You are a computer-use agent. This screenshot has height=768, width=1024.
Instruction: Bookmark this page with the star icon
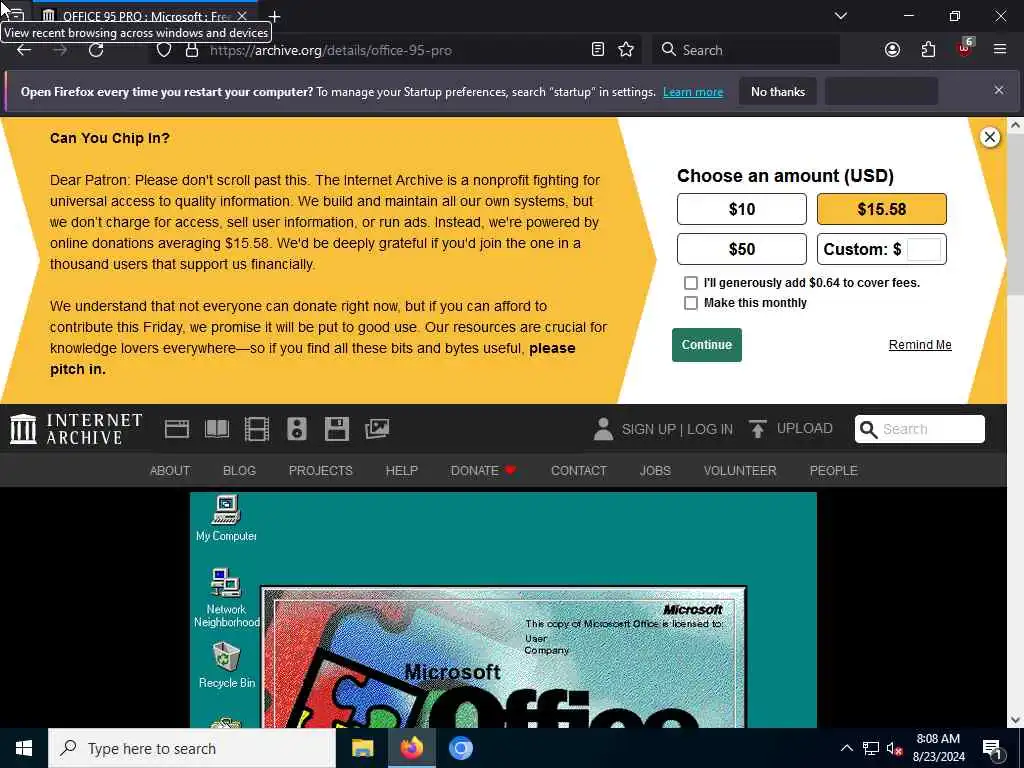coord(626,50)
